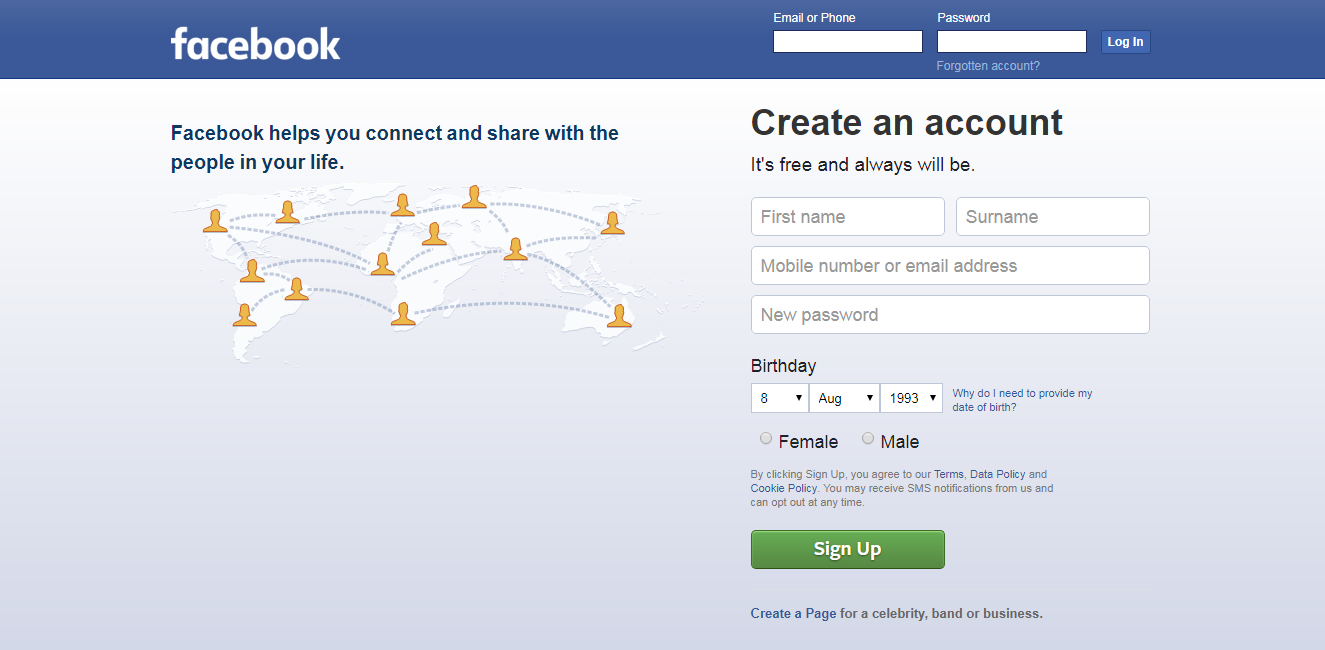
Task: Open the birthday year dropdown showing 1993
Action: click(911, 398)
